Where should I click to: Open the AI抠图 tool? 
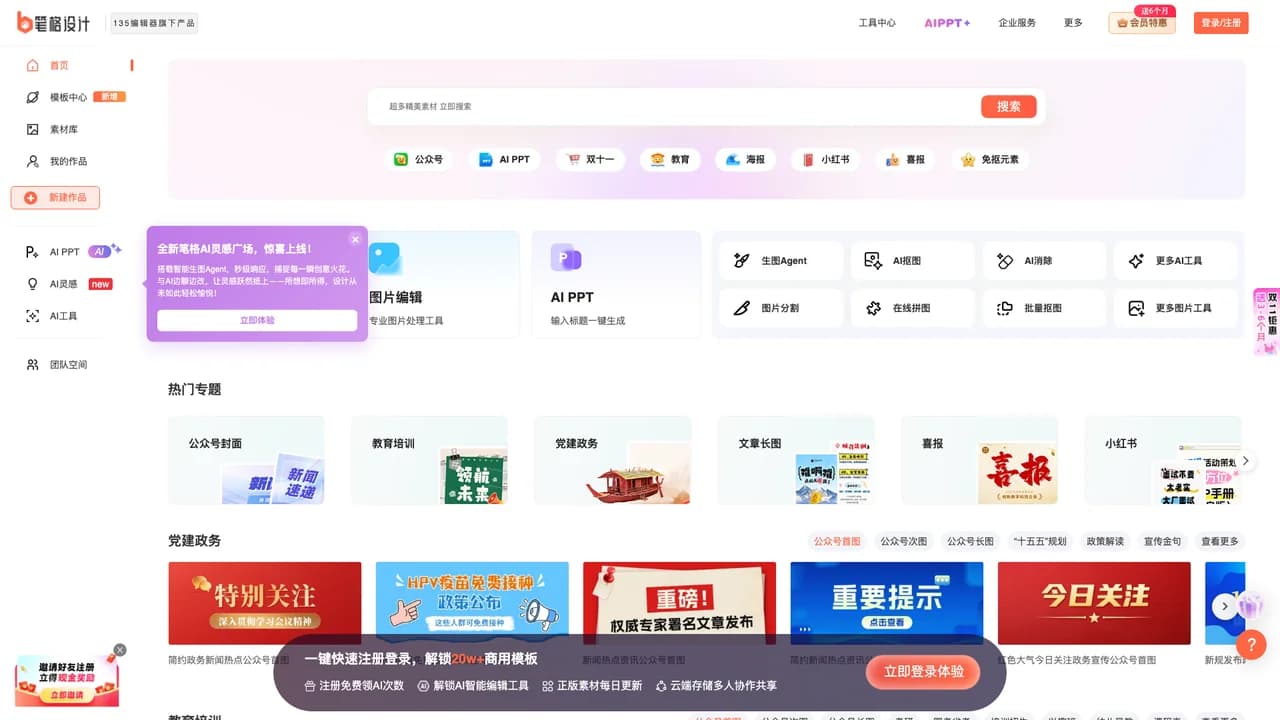click(x=913, y=261)
